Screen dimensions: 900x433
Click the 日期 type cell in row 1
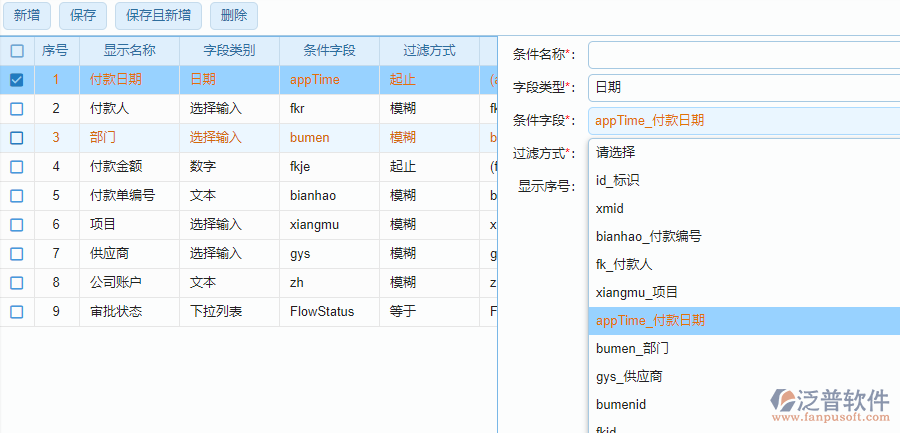tap(229, 80)
